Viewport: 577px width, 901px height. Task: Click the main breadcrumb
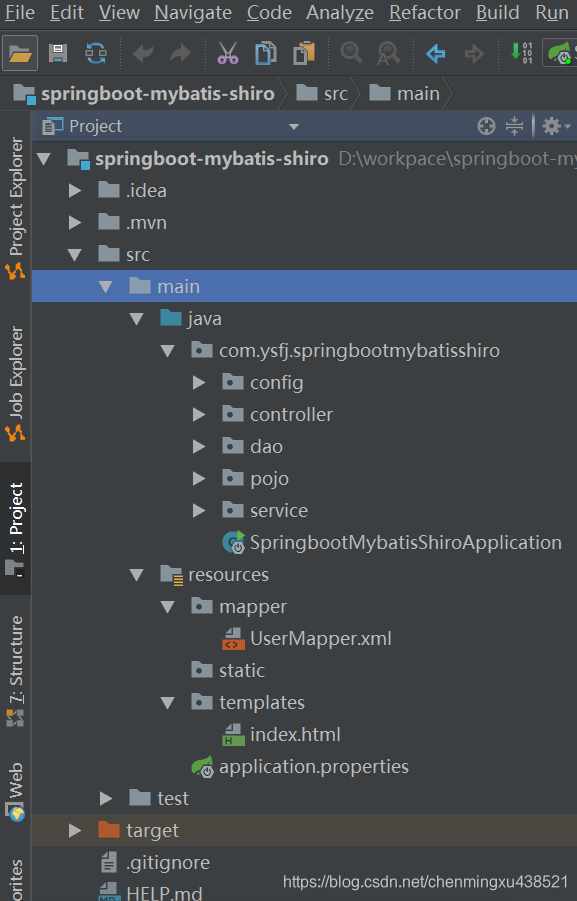click(404, 93)
